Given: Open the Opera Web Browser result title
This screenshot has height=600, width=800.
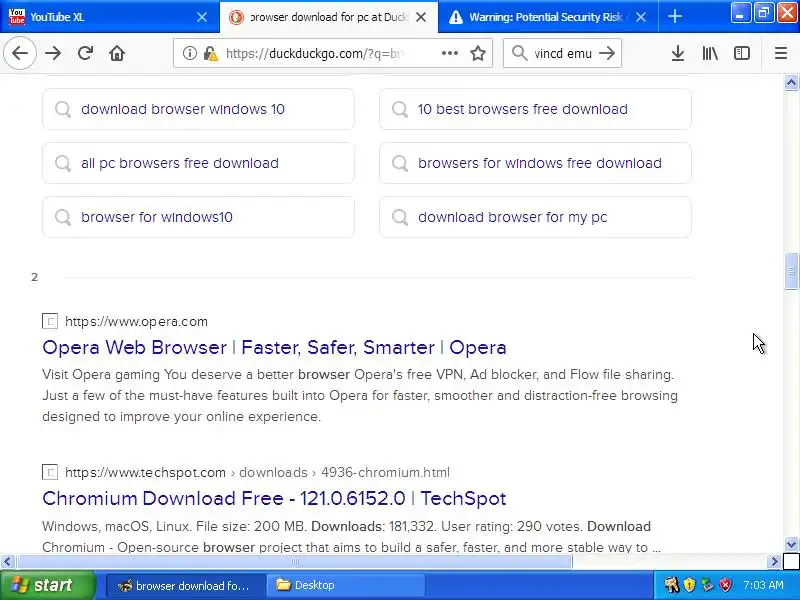Looking at the screenshot, I should 274,347.
